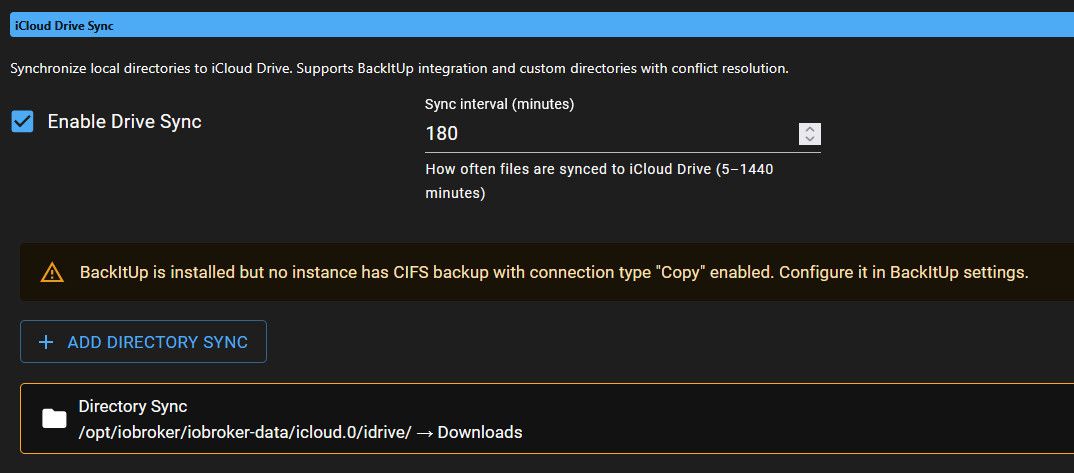Select the /opt/iobroker/iobroker-data/icloud.0/idrive/ path text

[x=246, y=433]
